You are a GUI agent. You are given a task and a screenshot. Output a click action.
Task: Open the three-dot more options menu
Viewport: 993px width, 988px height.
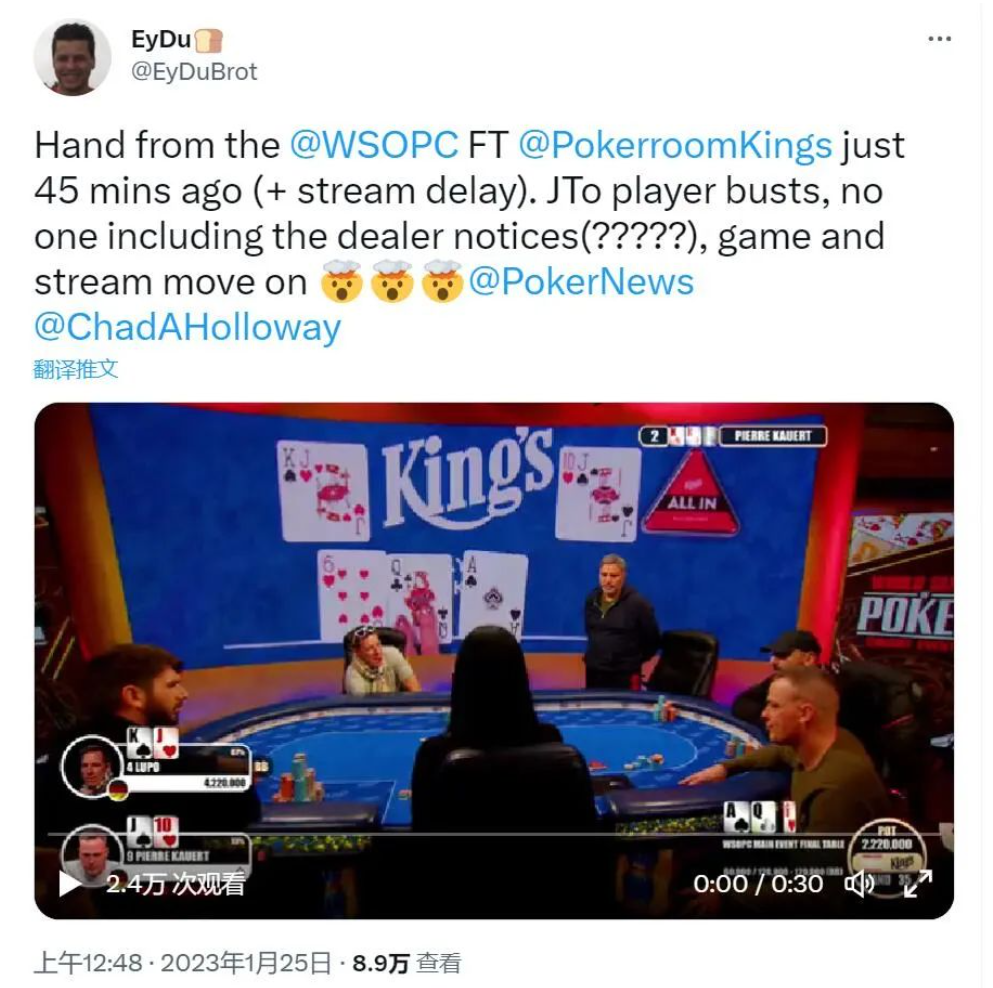tap(939, 39)
